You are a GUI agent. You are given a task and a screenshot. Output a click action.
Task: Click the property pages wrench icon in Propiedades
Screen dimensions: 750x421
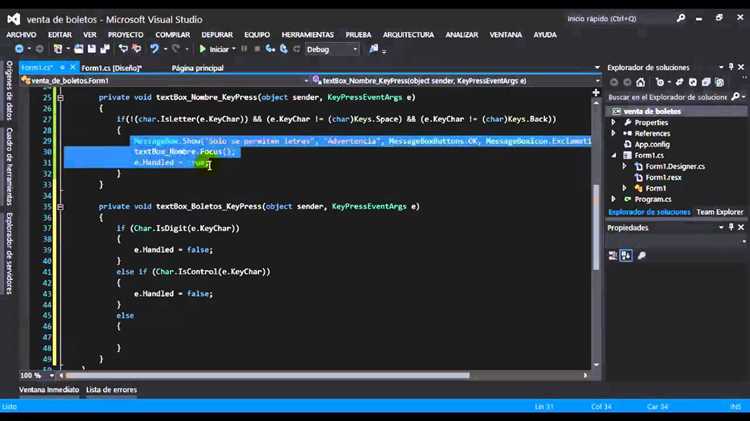point(642,255)
